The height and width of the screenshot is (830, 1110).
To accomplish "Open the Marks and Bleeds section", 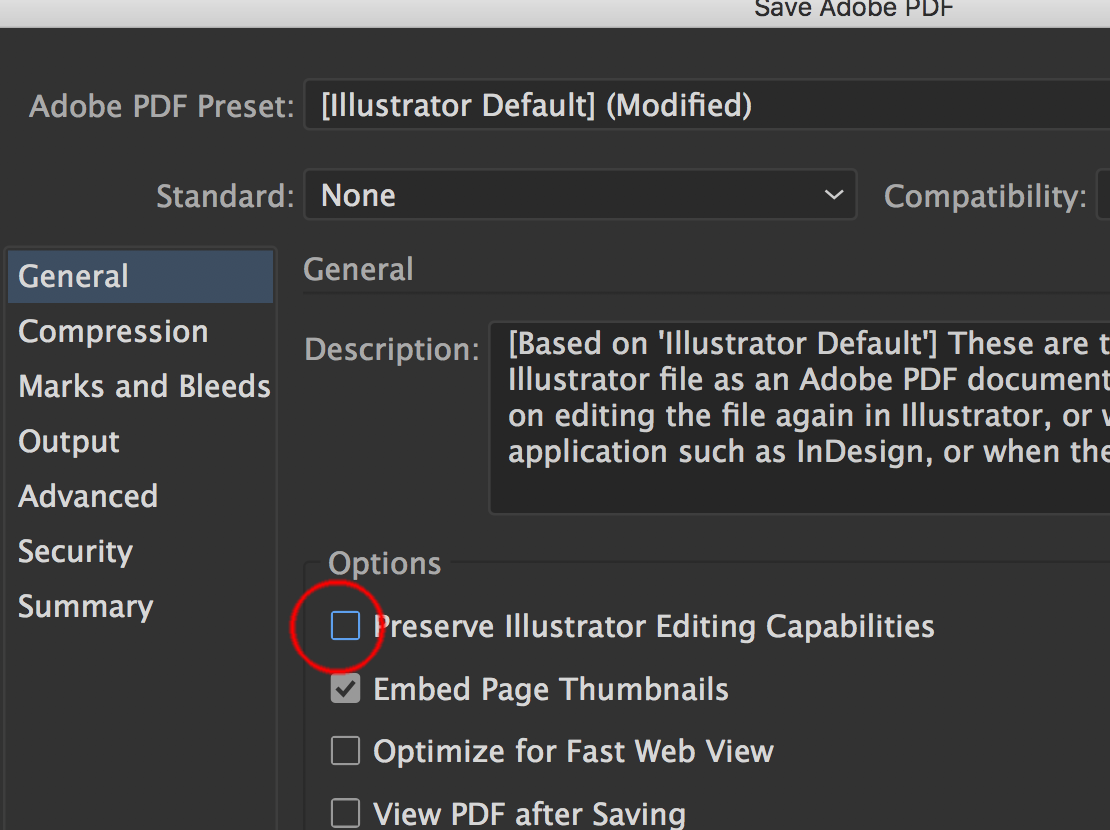I will click(144, 387).
